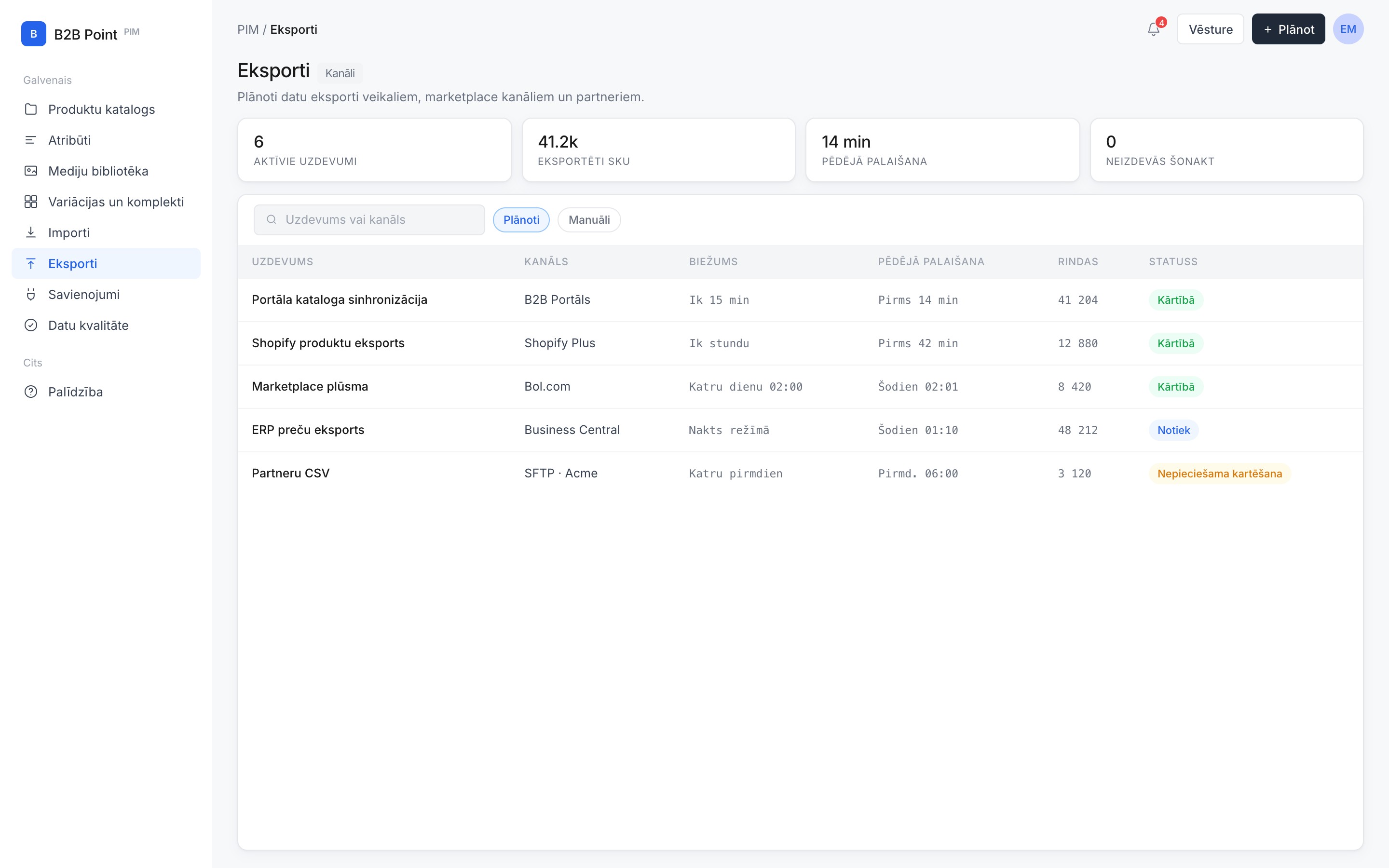Screen dimensions: 1389x868
Task: Click the Pēdējā palaišana column header
Action: (931, 262)
